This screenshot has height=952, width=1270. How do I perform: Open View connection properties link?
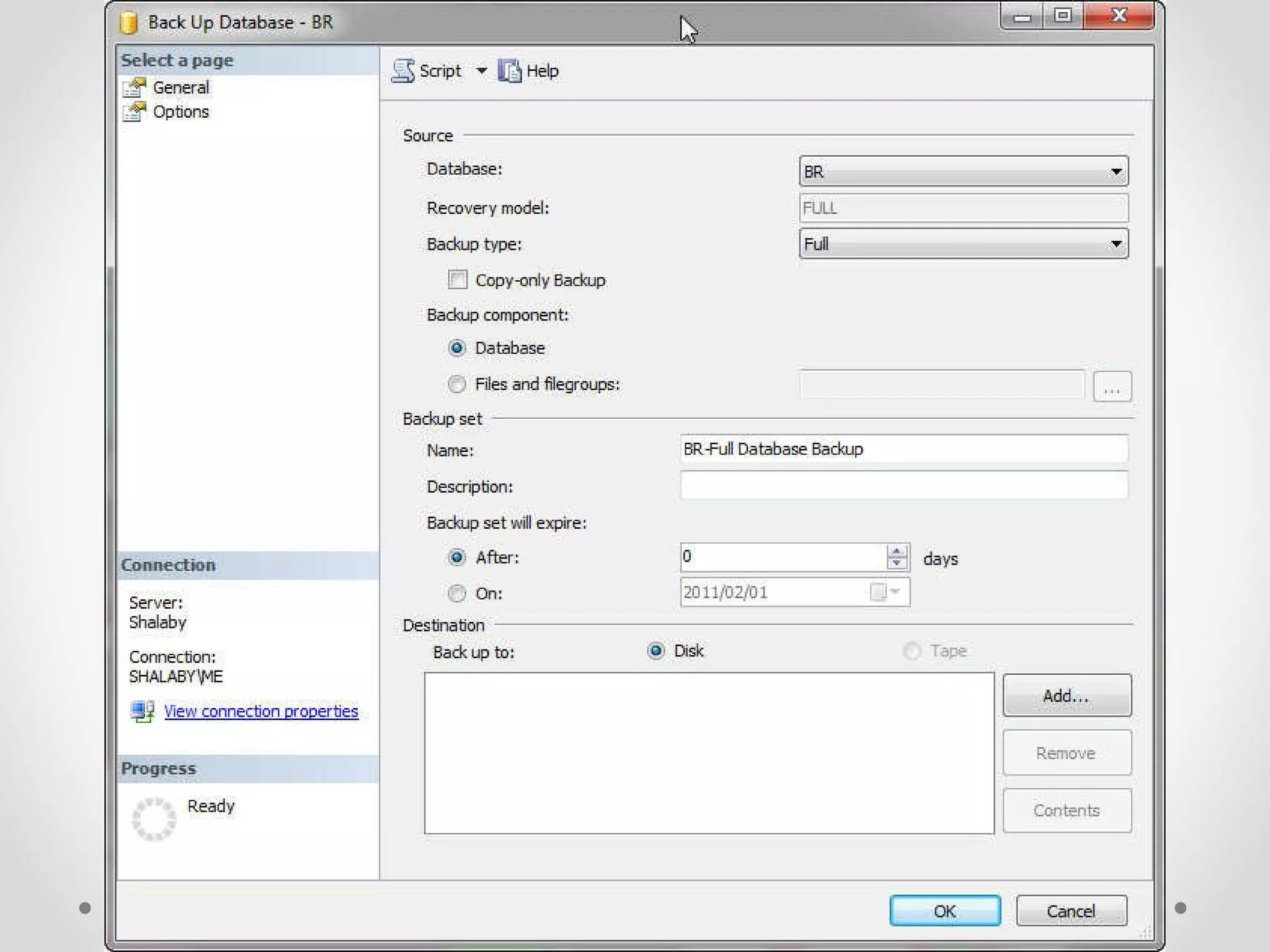(261, 711)
